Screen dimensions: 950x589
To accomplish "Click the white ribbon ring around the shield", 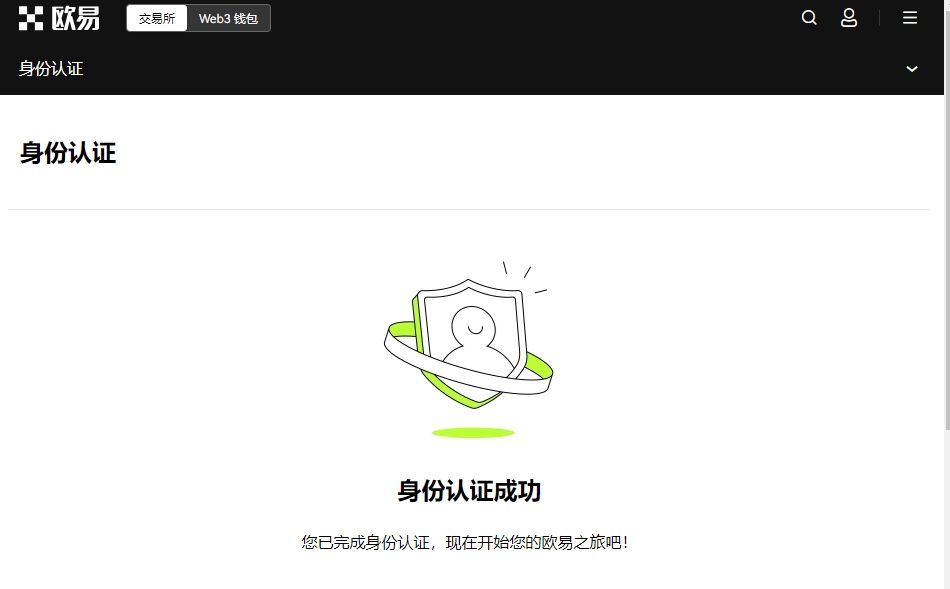I will pyautogui.click(x=468, y=359).
